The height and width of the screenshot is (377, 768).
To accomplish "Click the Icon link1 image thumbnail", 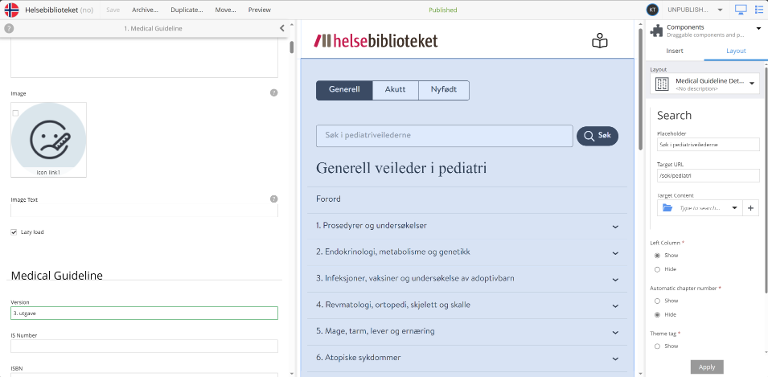I will (48, 140).
